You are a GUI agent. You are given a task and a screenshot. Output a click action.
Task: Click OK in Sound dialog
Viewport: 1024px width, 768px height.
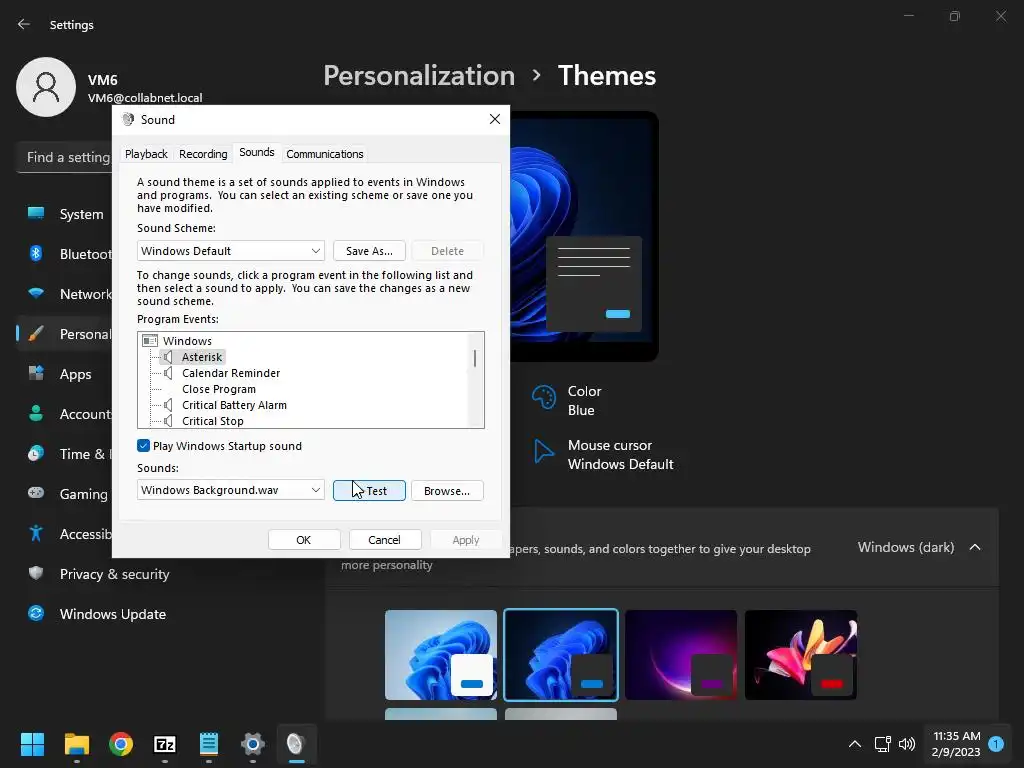[x=304, y=539]
